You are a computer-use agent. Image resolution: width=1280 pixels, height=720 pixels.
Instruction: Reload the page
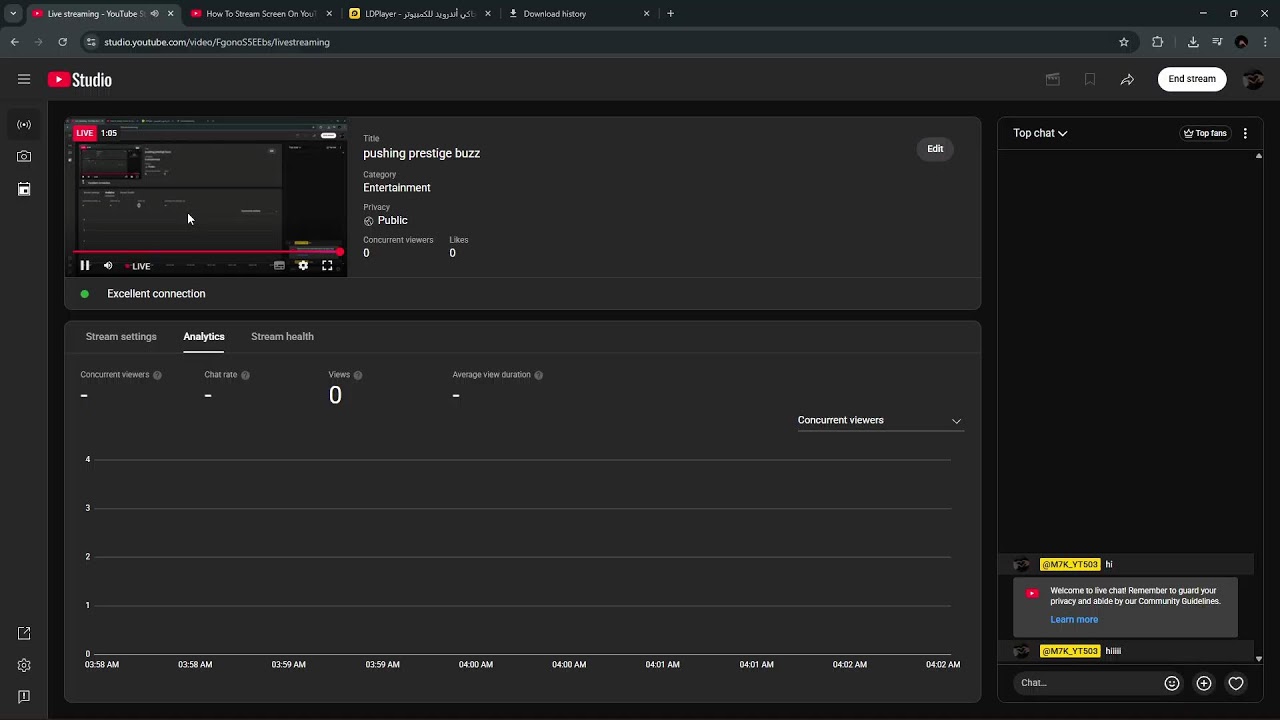(62, 42)
